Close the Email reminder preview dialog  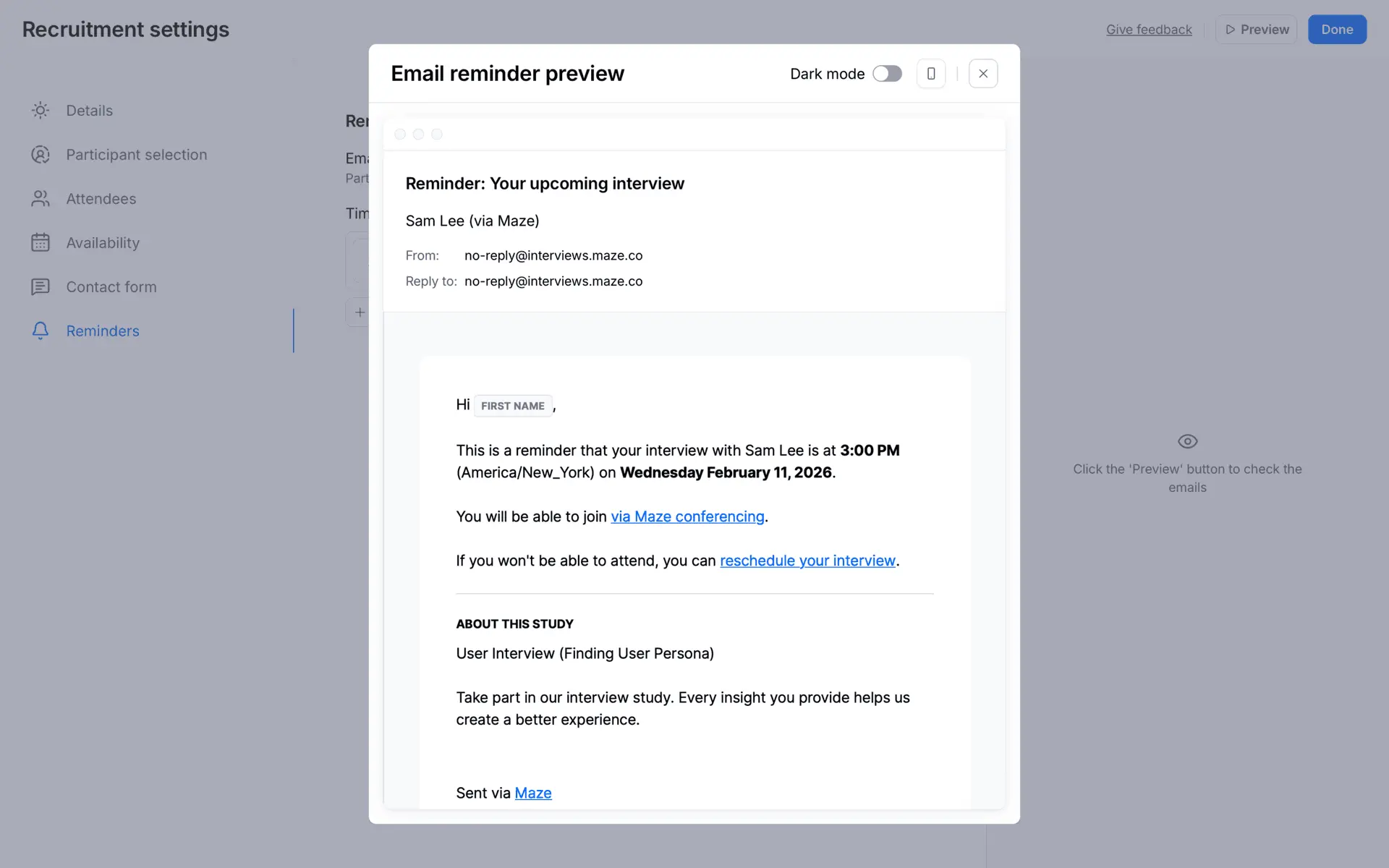983,74
